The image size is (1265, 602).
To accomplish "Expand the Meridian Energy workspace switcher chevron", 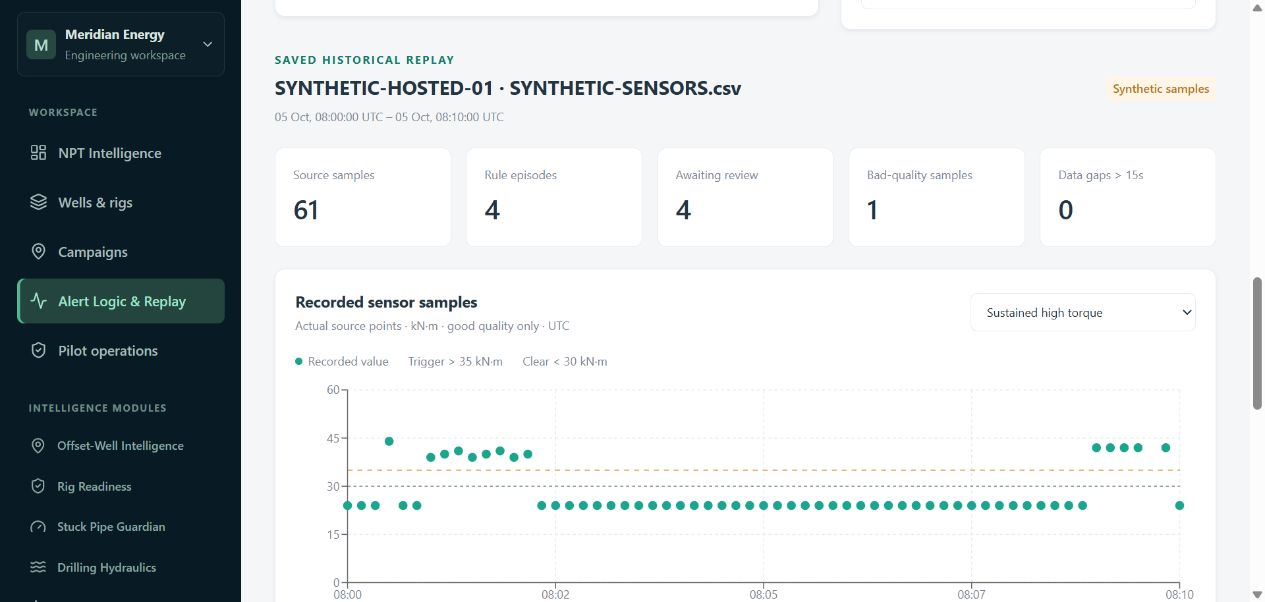I will pos(208,44).
